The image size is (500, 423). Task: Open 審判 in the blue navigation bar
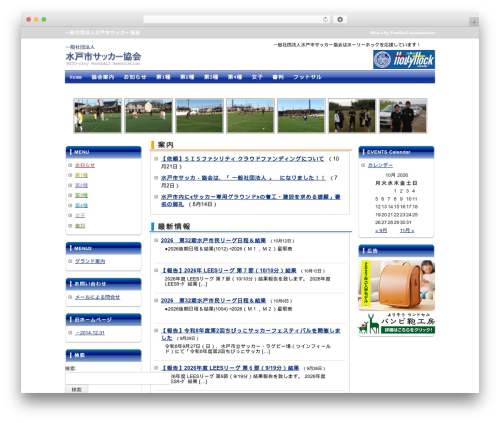(278, 77)
